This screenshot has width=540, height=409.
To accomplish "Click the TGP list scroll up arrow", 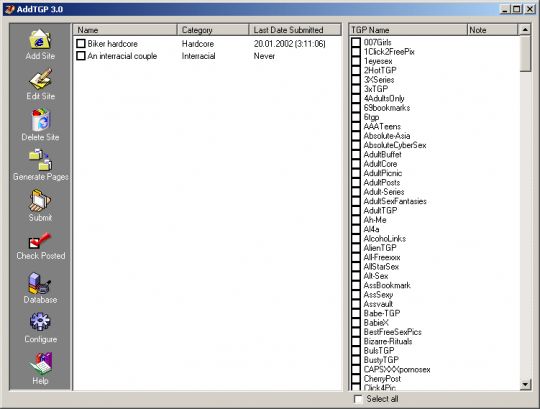I will [525, 30].
